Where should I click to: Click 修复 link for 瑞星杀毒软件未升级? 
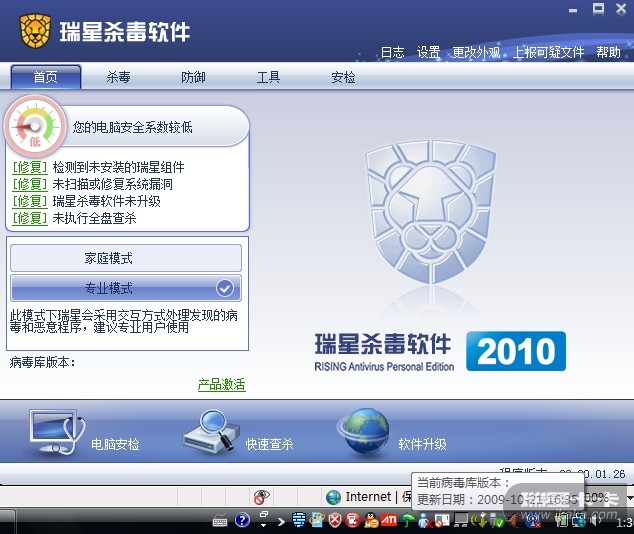pos(30,201)
